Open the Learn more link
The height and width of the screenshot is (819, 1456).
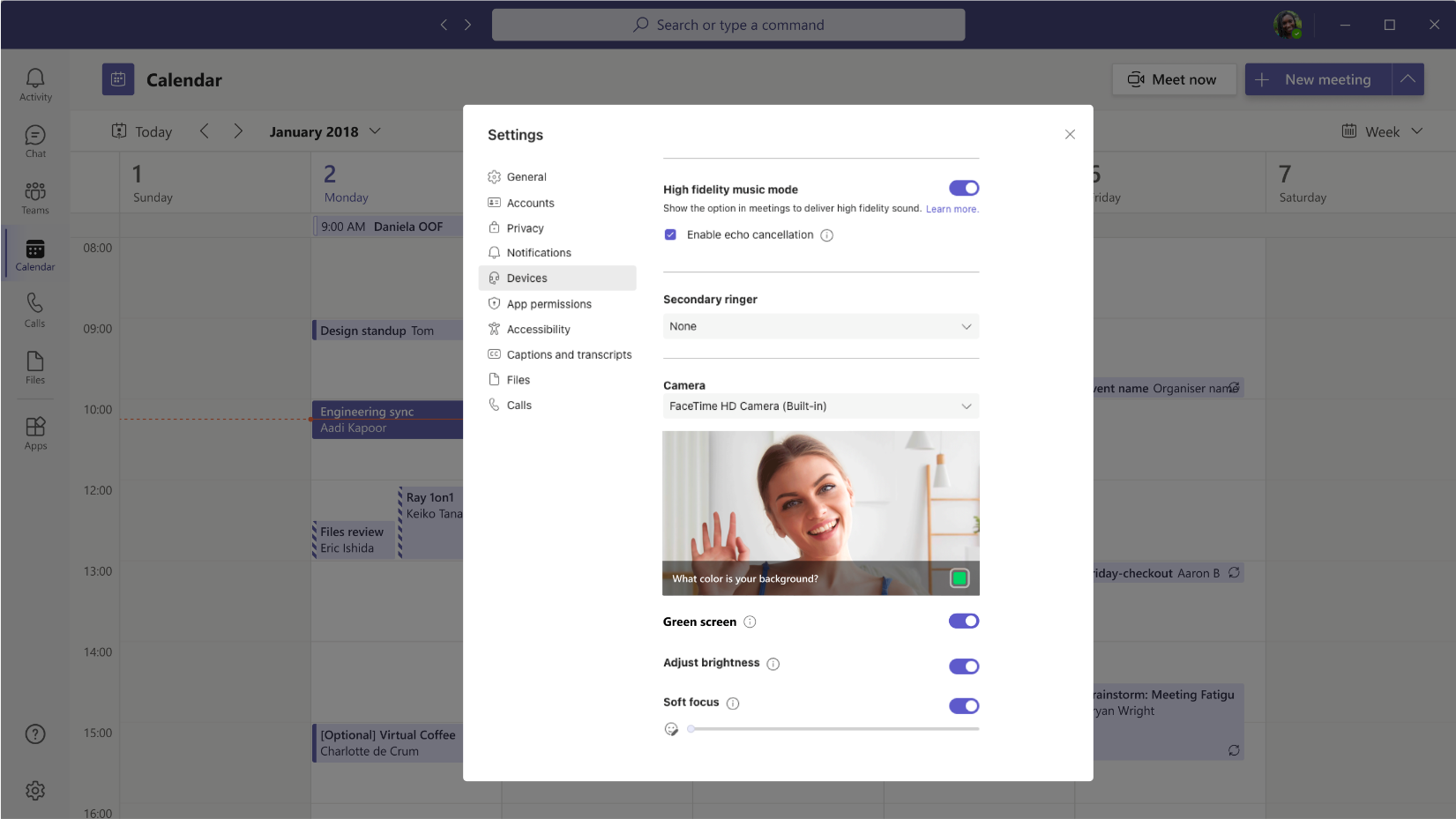(952, 209)
